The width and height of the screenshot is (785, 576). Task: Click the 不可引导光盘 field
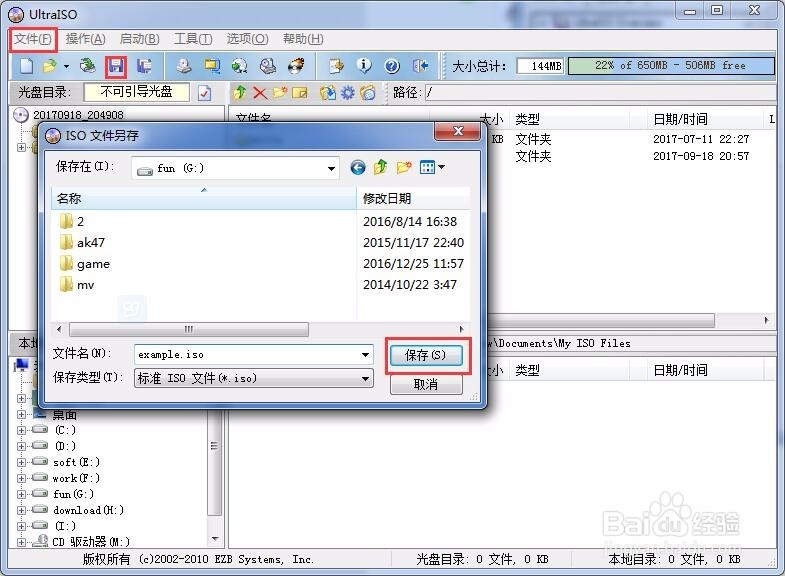click(137, 92)
